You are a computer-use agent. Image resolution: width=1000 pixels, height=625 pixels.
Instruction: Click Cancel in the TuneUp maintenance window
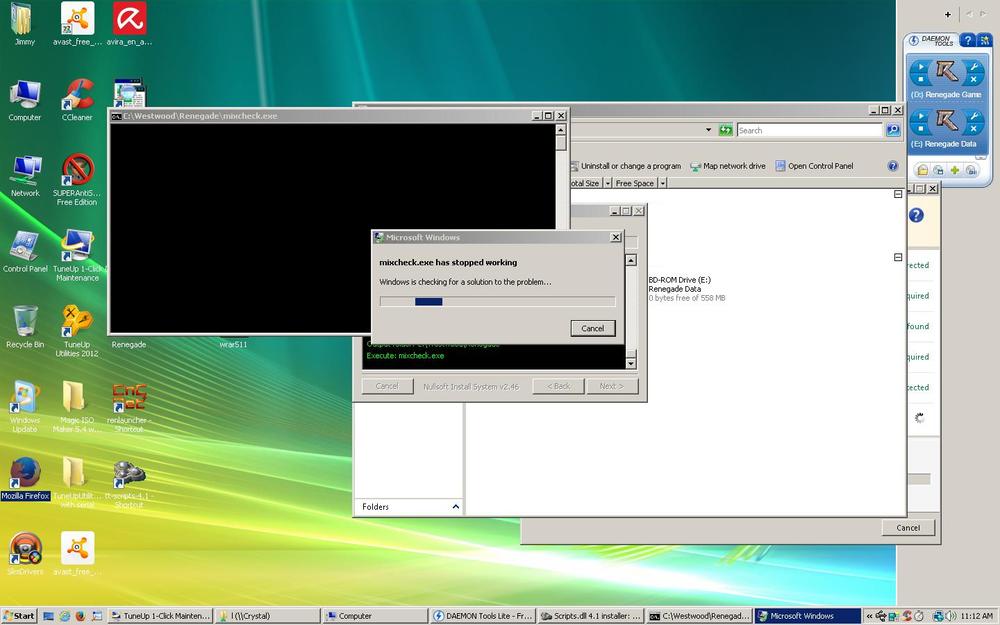908,527
